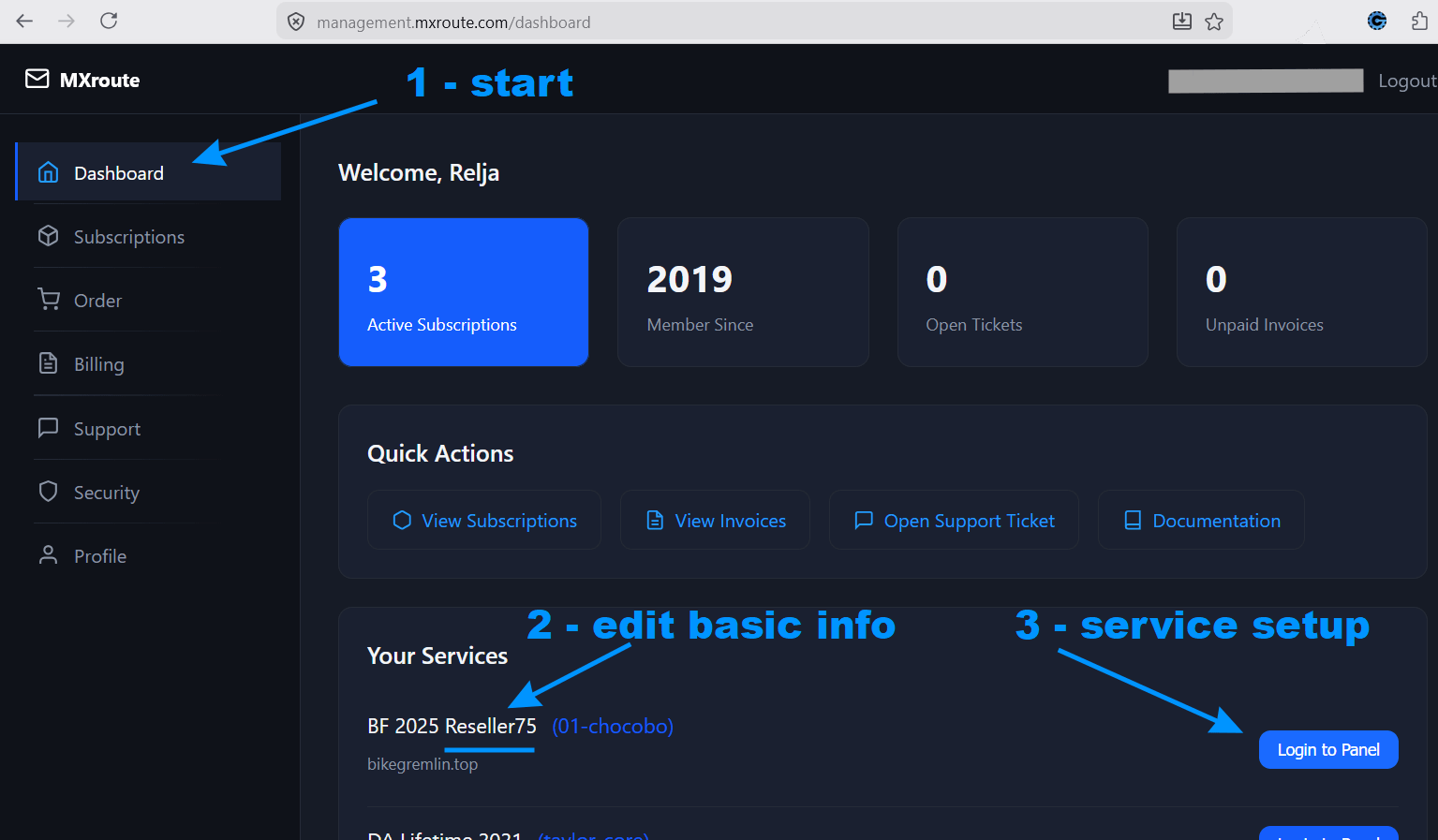Click the browser address bar URL

[x=453, y=22]
